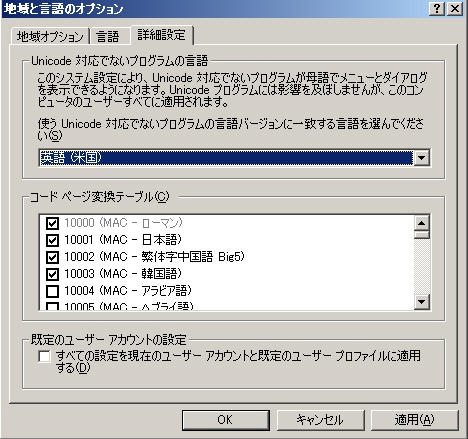
Task: Select the 10001 (MAC - 日本語) row text
Action: tap(123, 240)
